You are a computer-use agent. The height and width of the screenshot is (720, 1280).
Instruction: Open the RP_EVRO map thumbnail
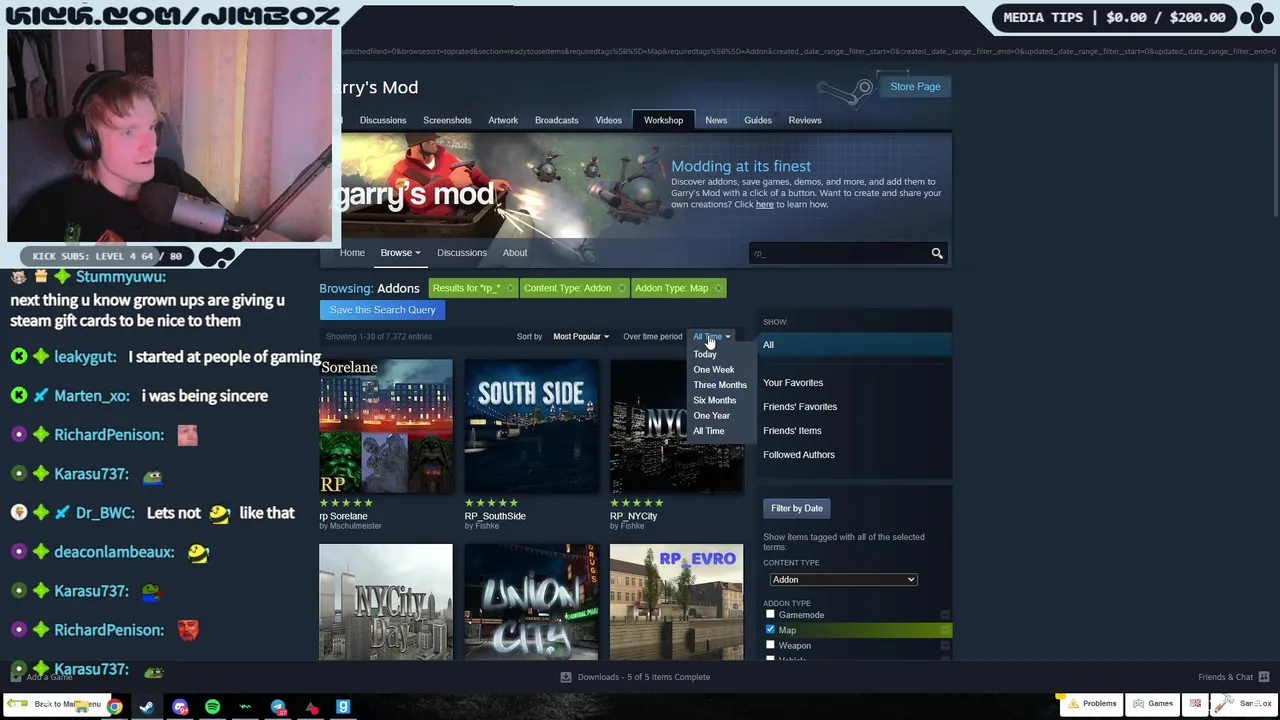(677, 602)
